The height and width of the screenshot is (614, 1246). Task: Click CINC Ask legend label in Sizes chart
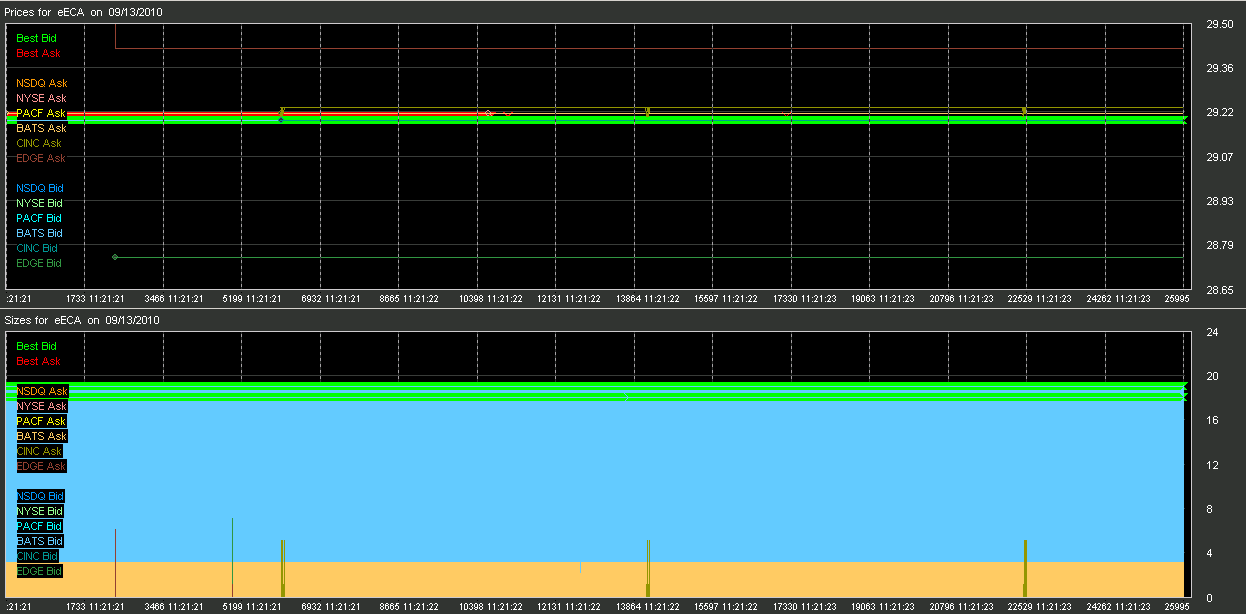tap(41, 451)
